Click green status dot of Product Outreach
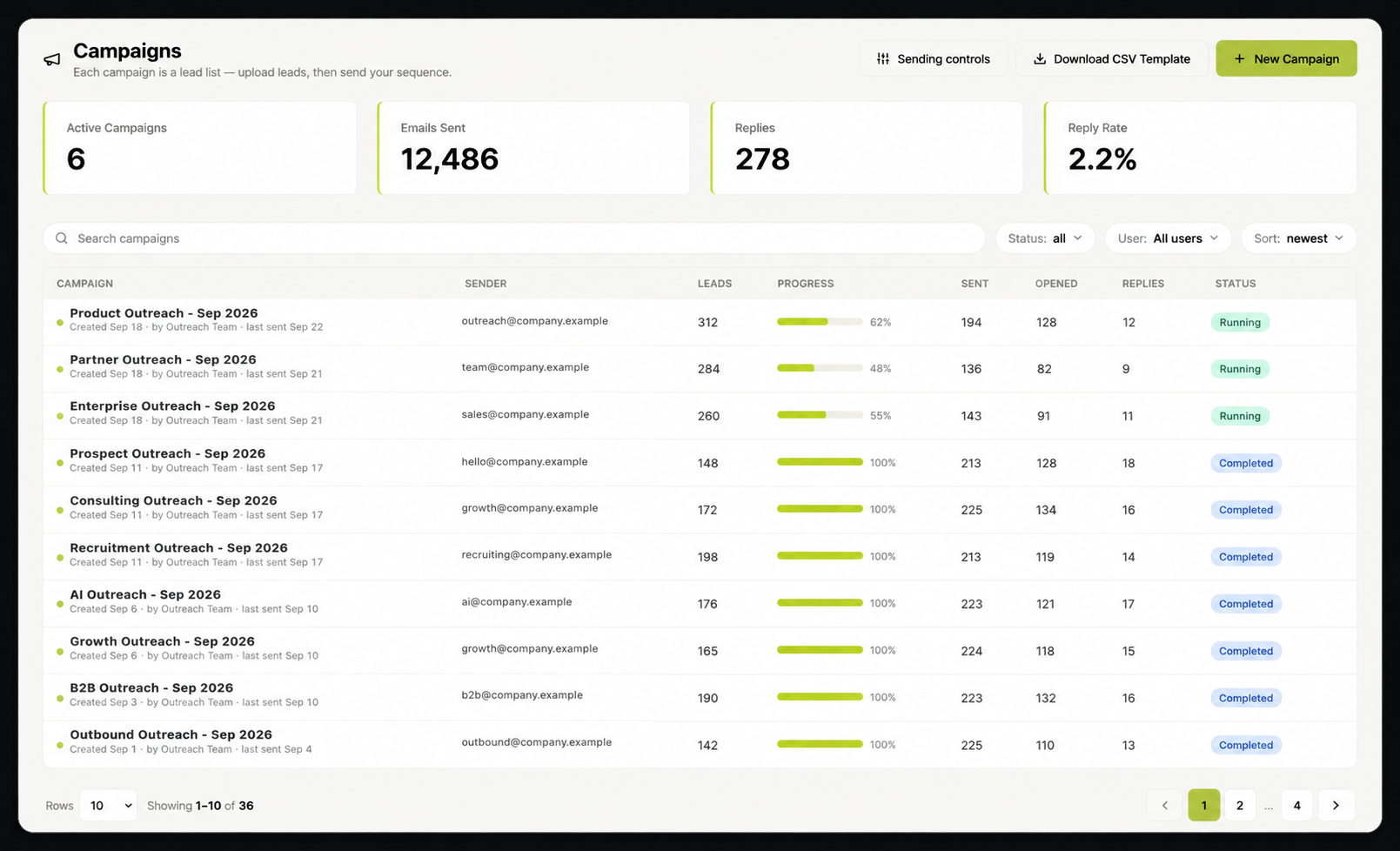Image resolution: width=1400 pixels, height=851 pixels. tap(60, 323)
